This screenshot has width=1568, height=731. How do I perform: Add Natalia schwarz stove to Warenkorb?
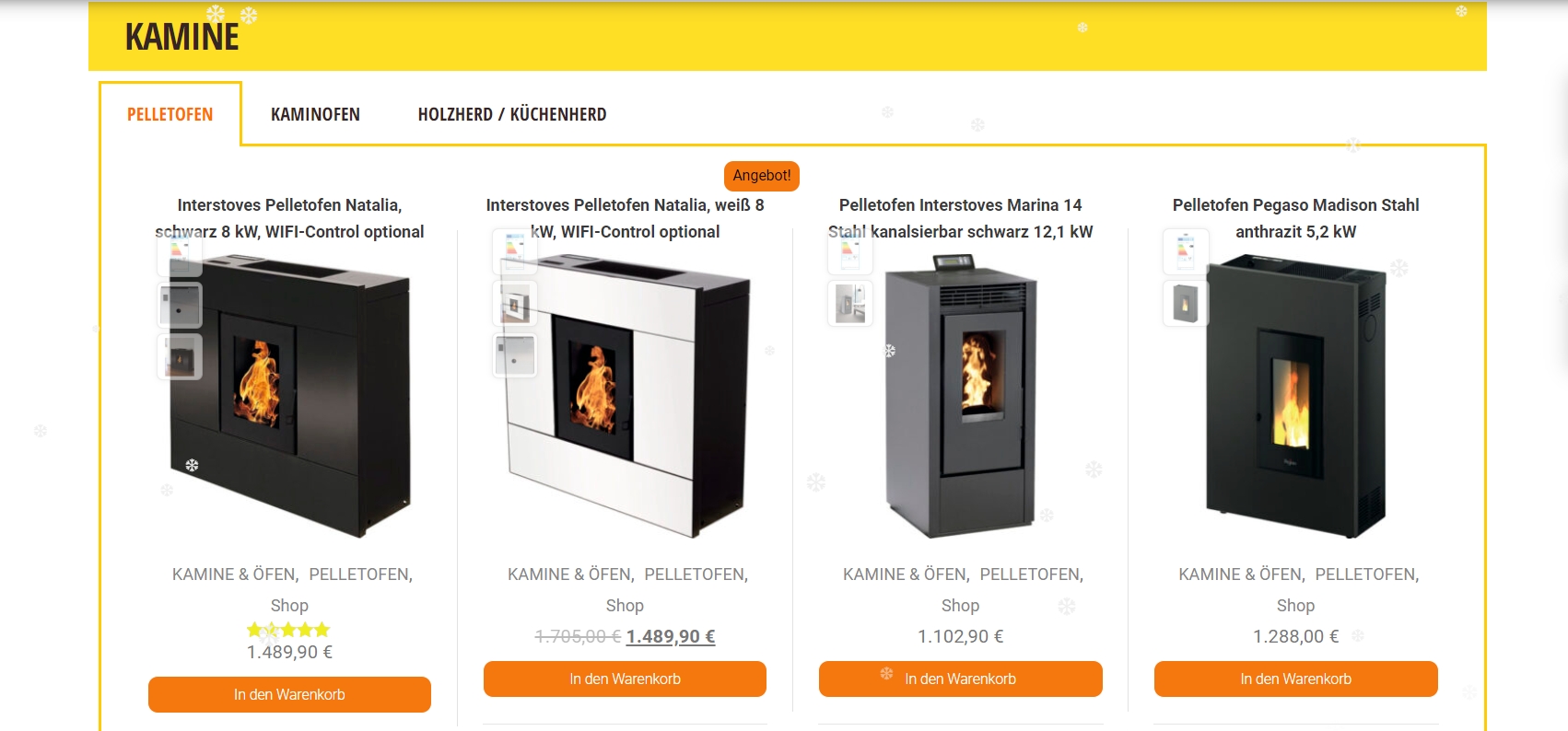[x=289, y=694]
